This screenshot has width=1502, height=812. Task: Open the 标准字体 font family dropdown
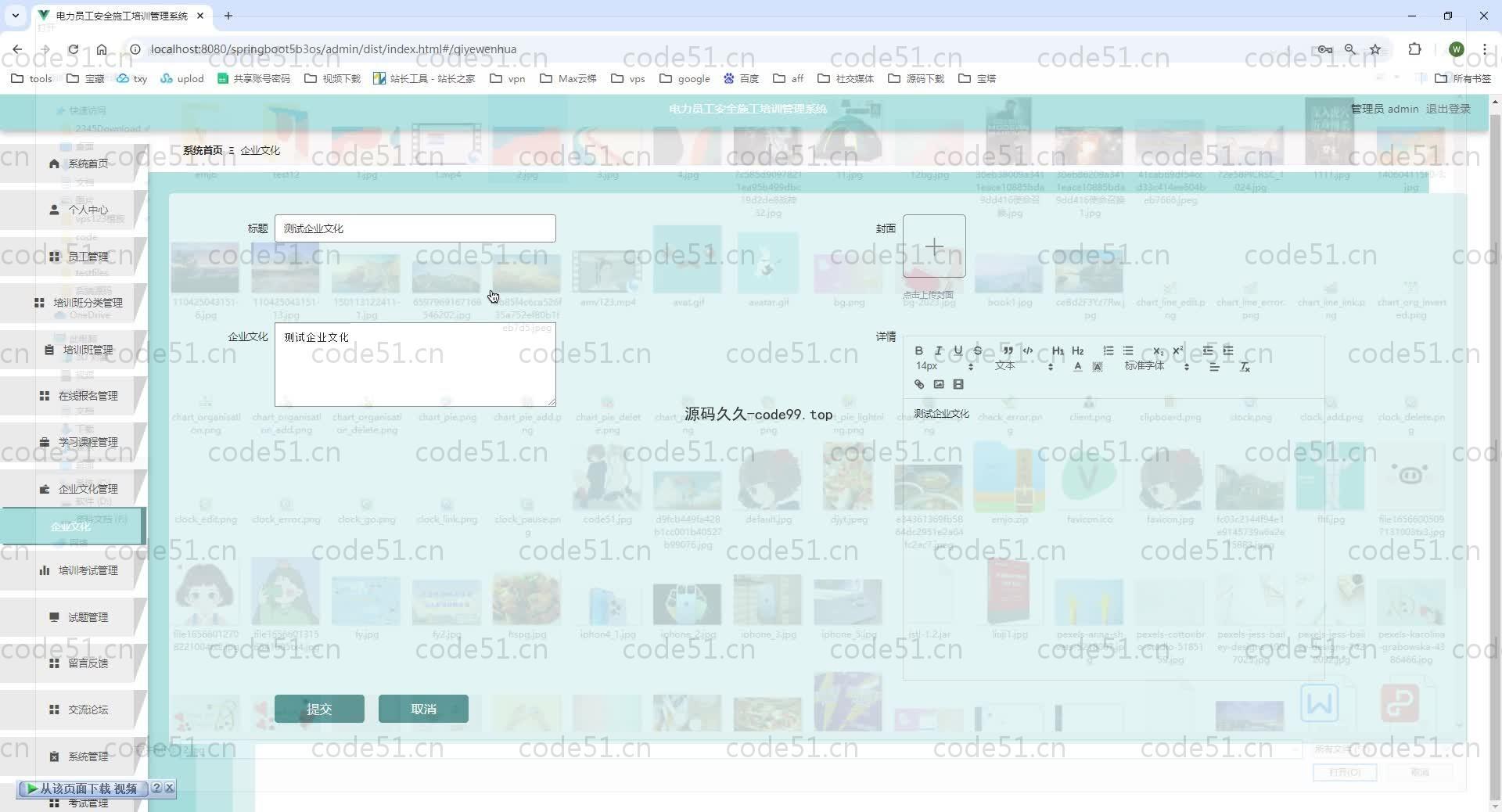pyautogui.click(x=1157, y=366)
